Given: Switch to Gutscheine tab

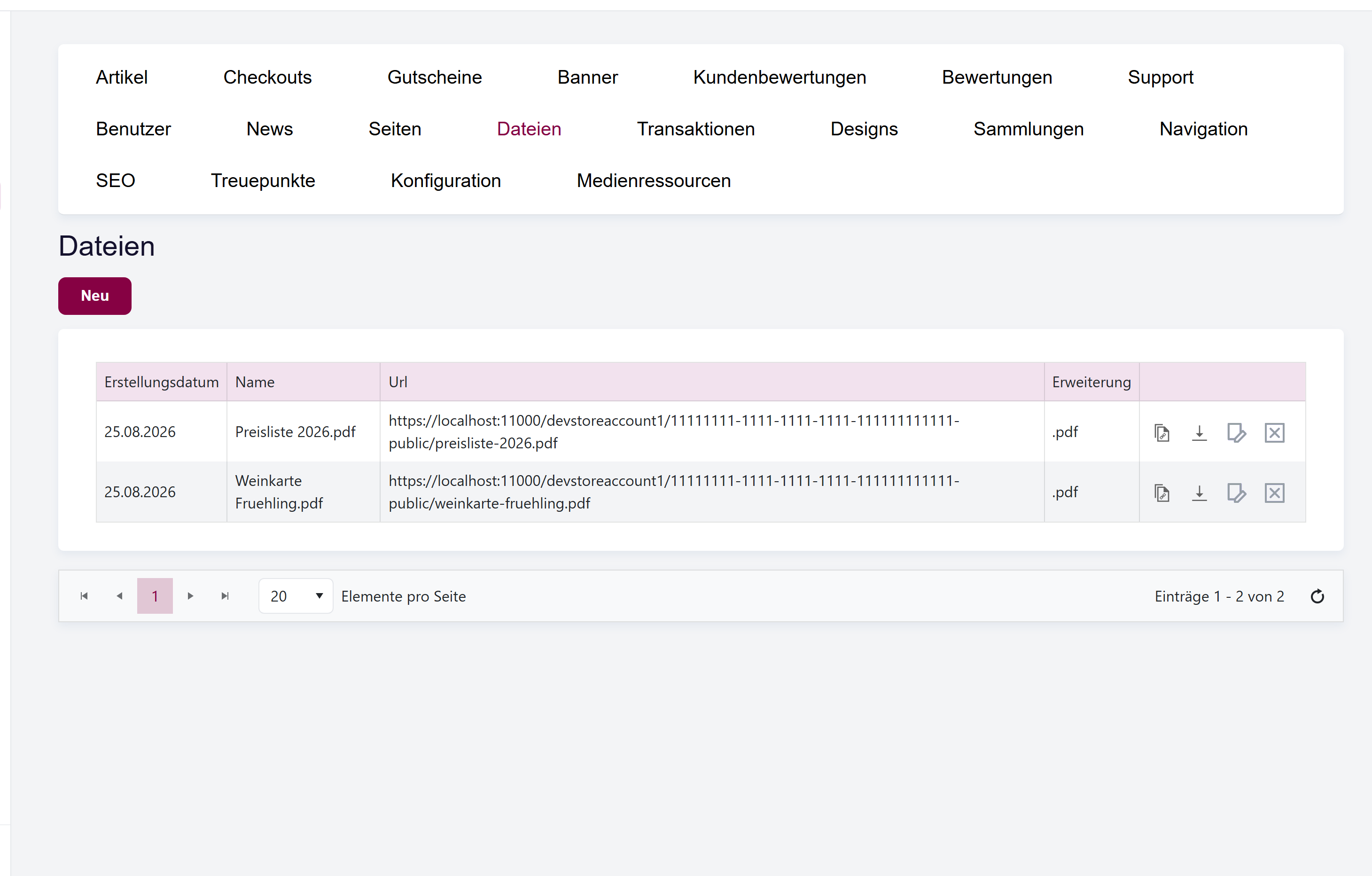Looking at the screenshot, I should pos(434,77).
